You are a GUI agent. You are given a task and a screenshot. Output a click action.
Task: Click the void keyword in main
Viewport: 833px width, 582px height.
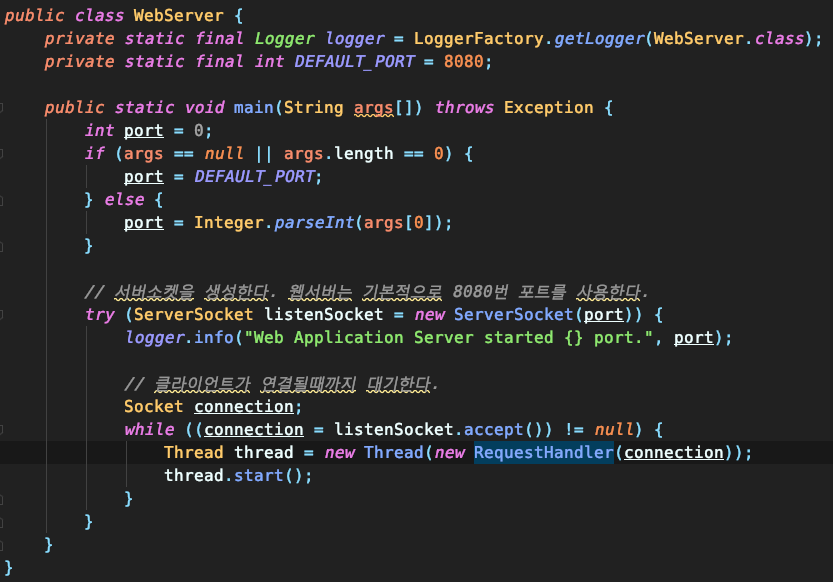pos(205,108)
